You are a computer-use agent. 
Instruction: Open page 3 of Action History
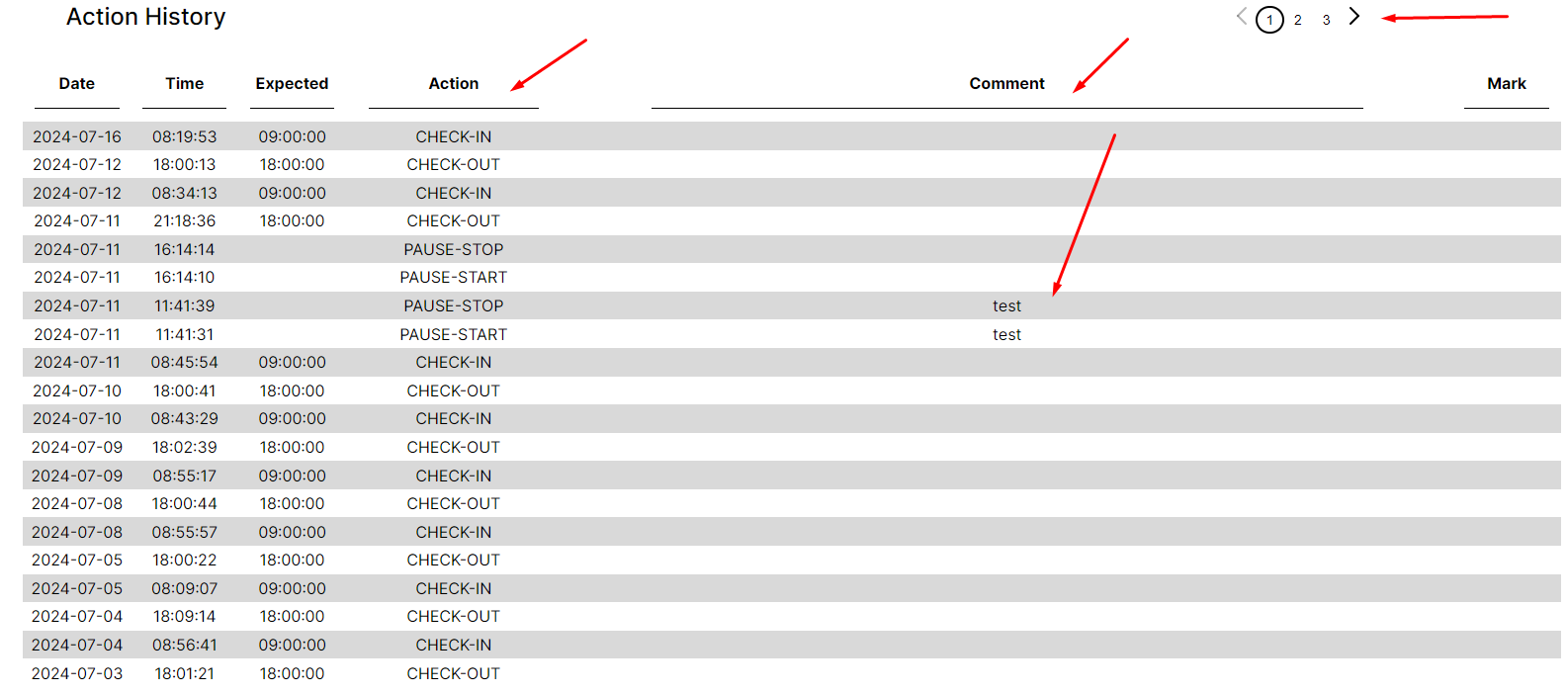coord(1326,20)
